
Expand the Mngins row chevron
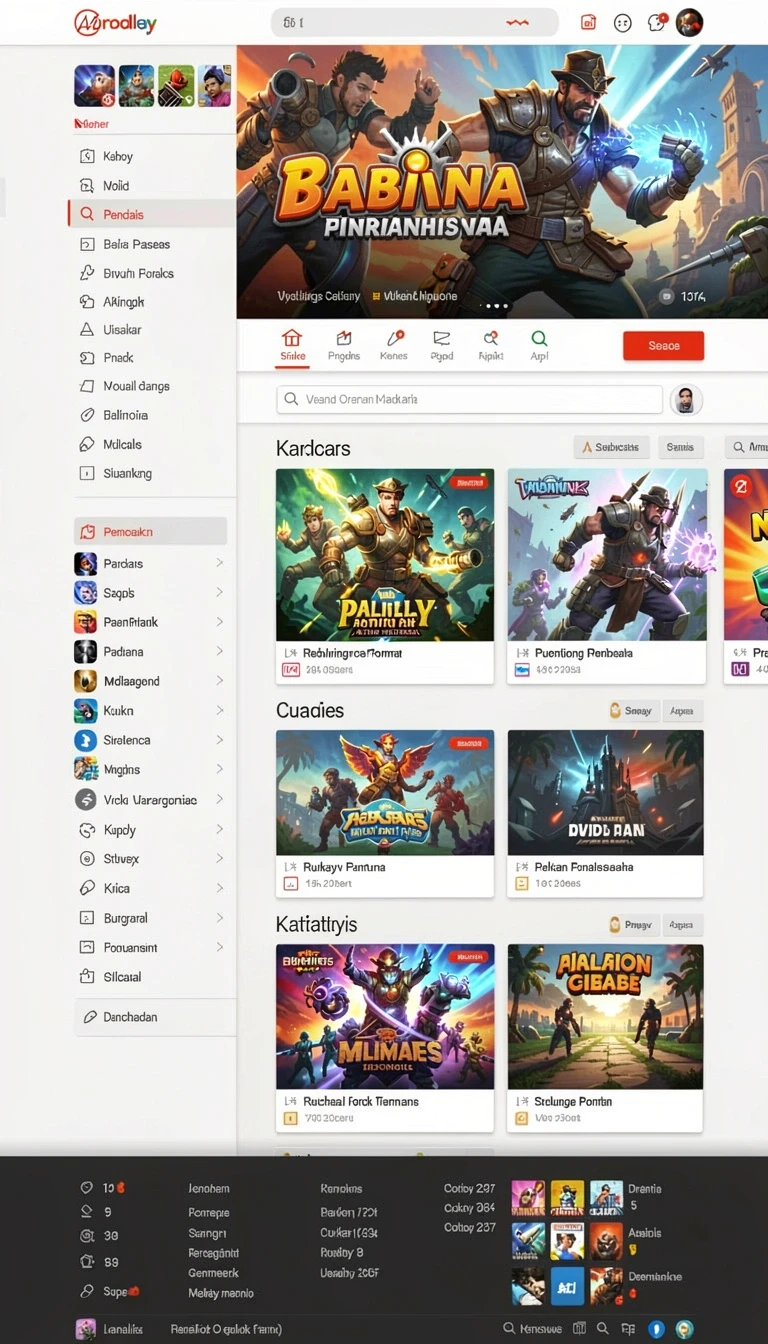coord(219,770)
